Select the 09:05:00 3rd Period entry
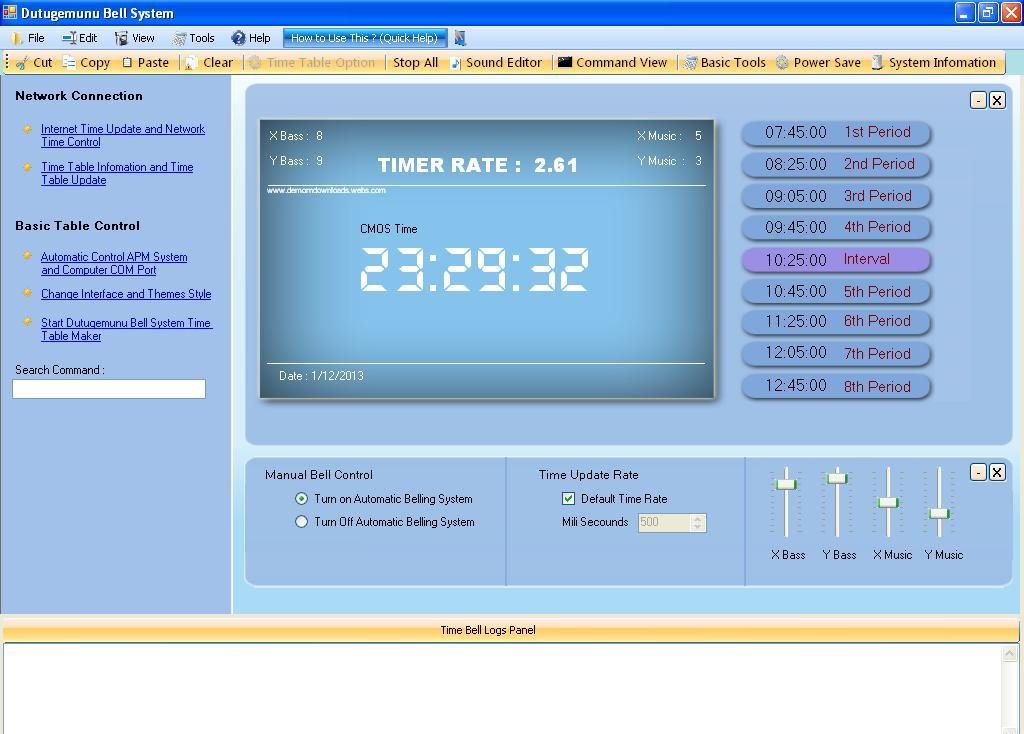 click(x=836, y=196)
